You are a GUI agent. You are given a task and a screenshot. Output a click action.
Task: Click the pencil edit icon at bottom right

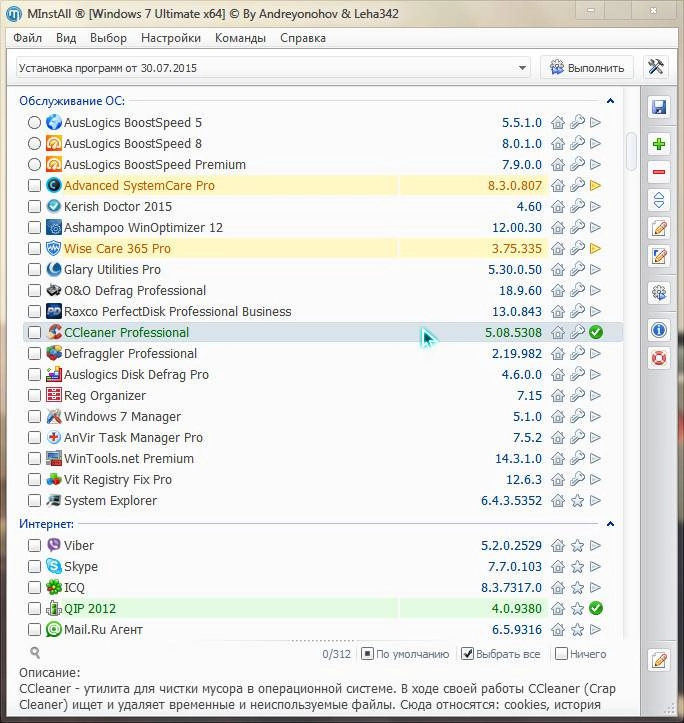pyautogui.click(x=659, y=660)
